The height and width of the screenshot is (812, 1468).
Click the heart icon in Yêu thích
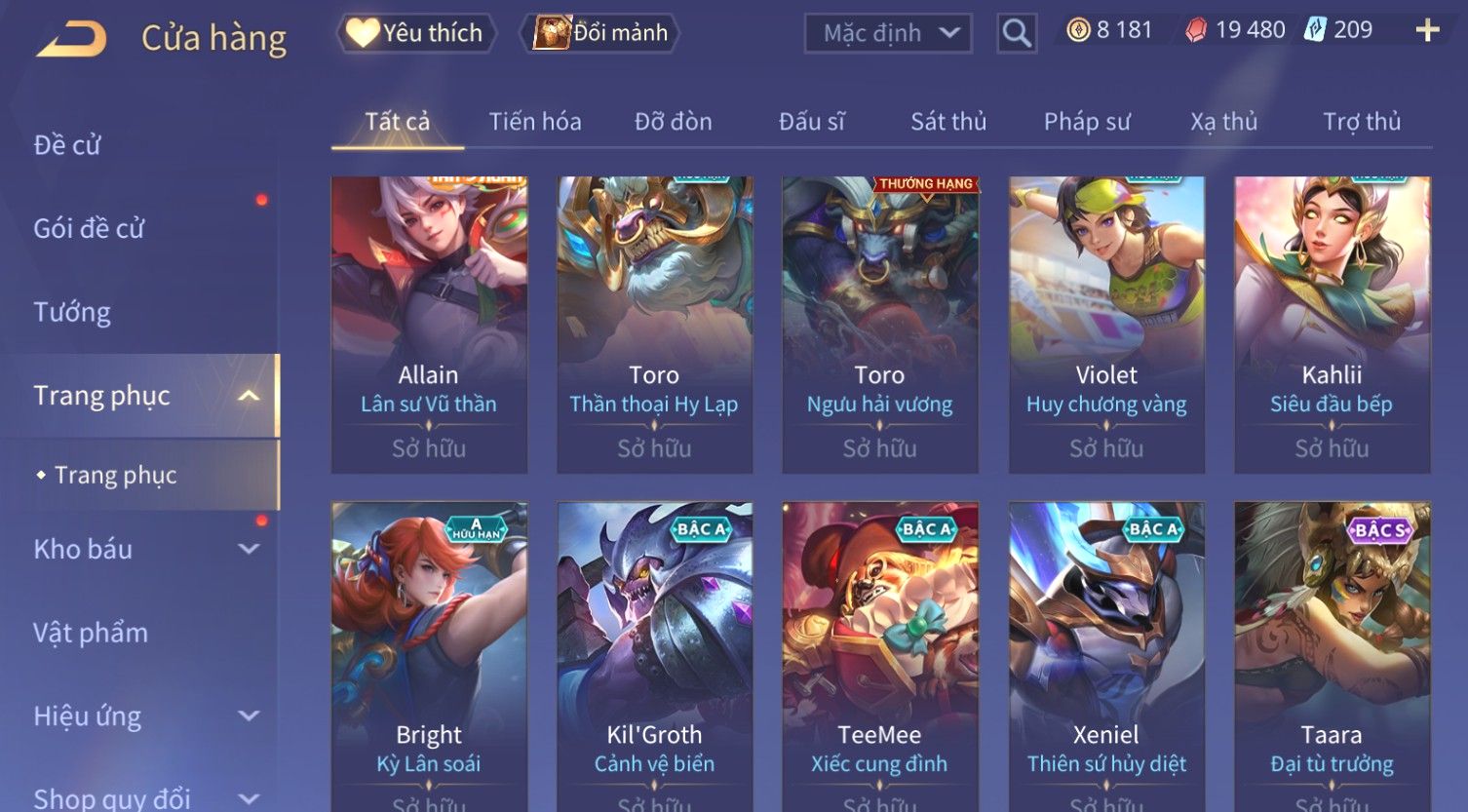click(363, 33)
